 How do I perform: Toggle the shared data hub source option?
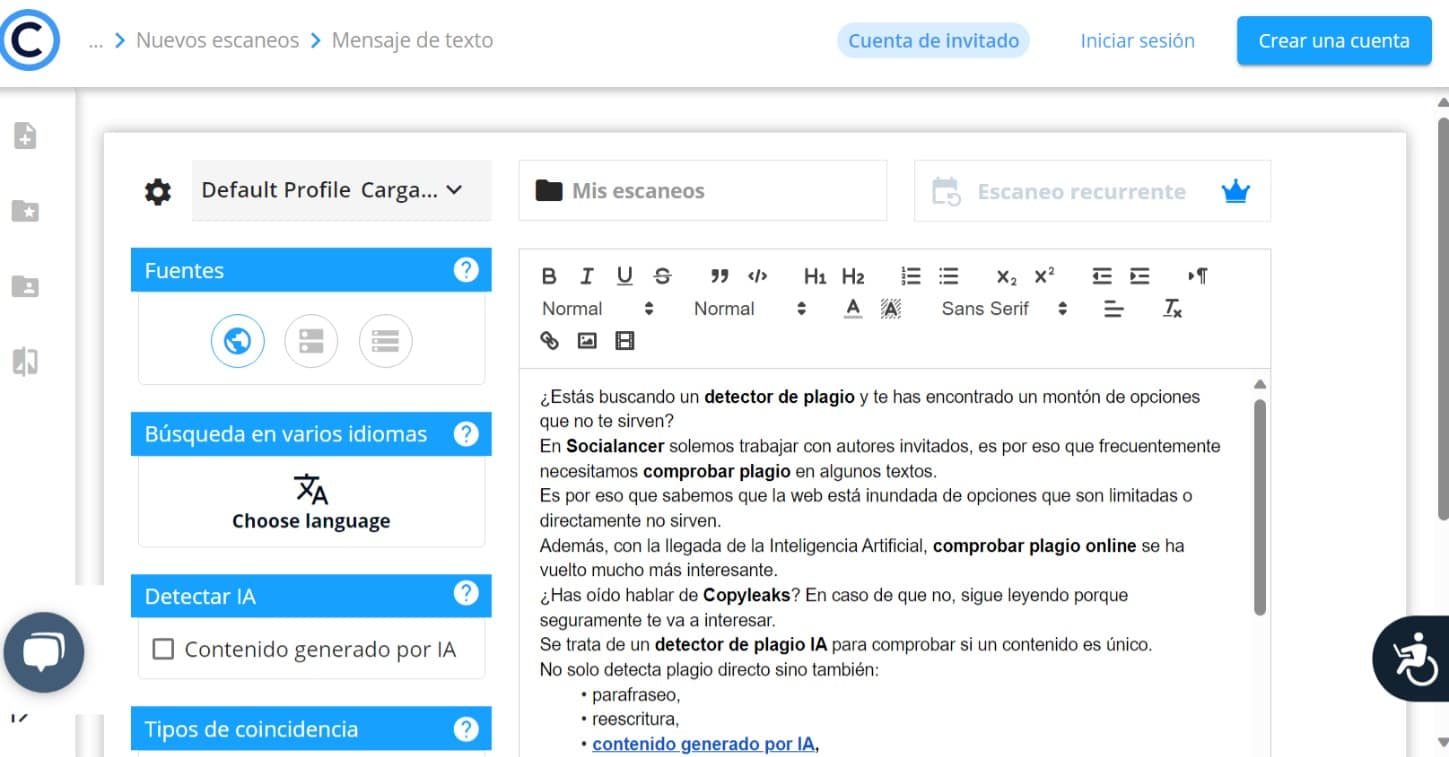coord(385,342)
